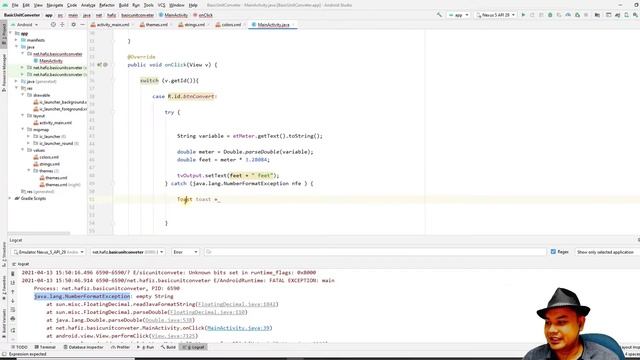
Task: Expand the manifests folder arrow
Action: tap(16, 40)
